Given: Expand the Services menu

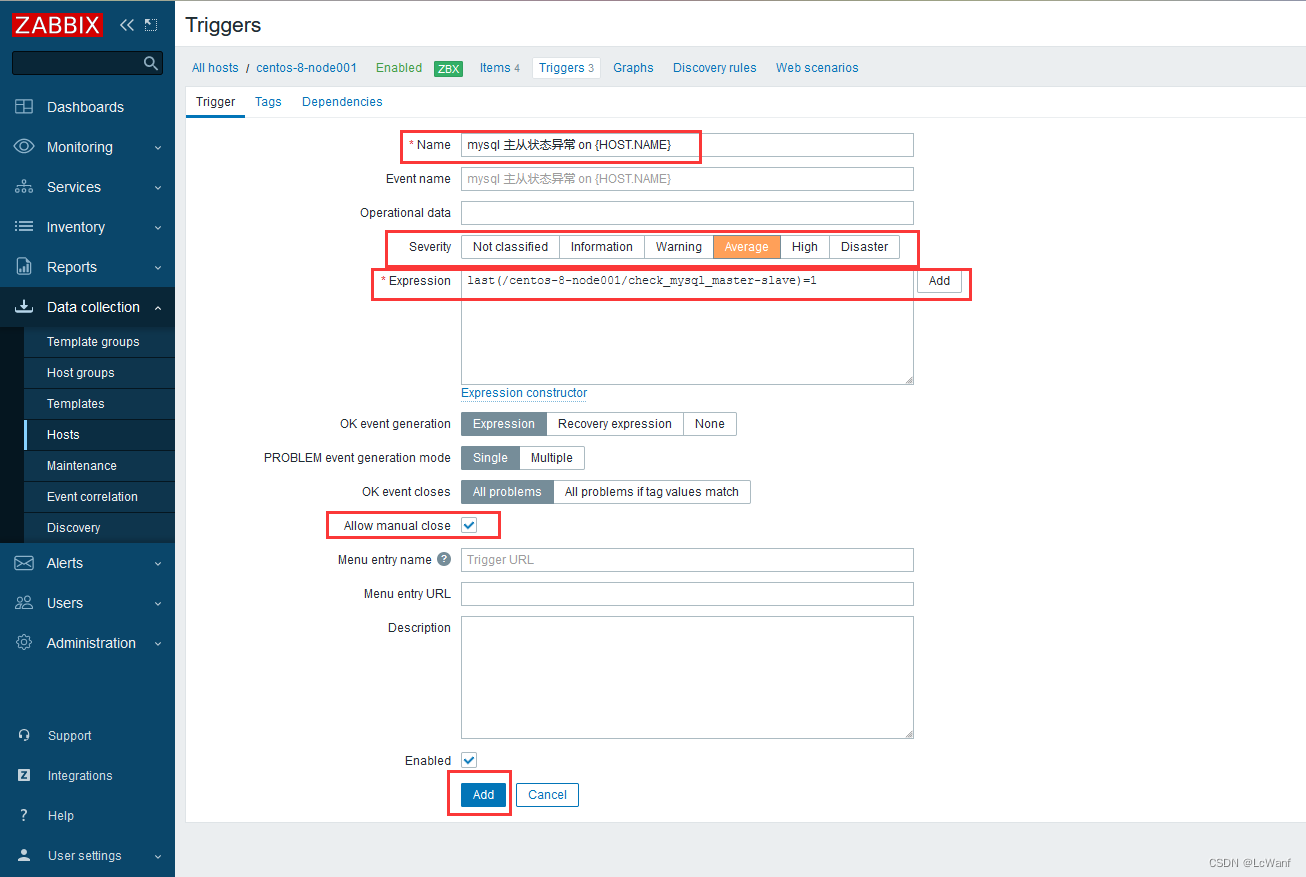Looking at the screenshot, I should (158, 187).
